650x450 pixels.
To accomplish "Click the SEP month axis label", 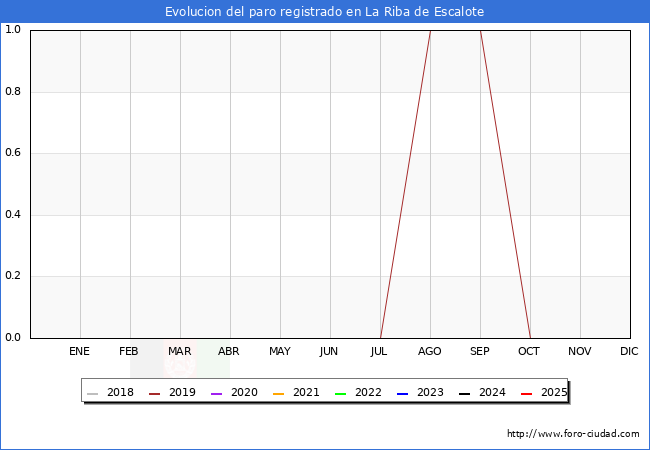I will pyautogui.click(x=480, y=351).
